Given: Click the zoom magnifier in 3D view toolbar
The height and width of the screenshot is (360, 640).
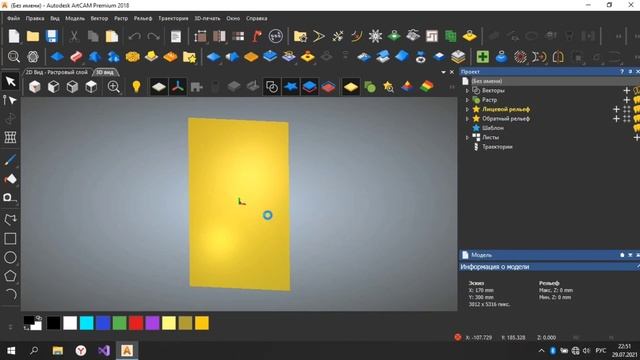Looking at the screenshot, I should [113, 87].
